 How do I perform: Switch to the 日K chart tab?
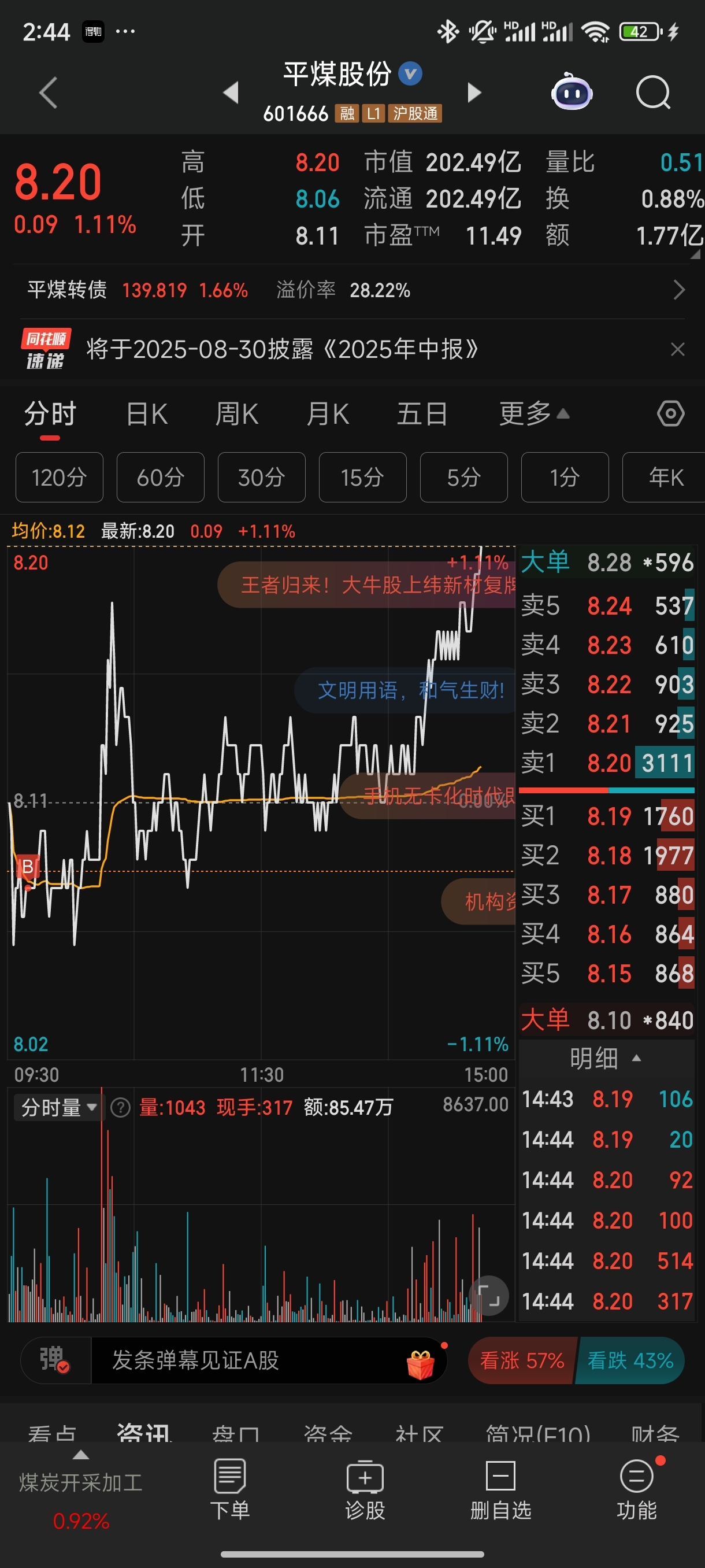point(147,414)
